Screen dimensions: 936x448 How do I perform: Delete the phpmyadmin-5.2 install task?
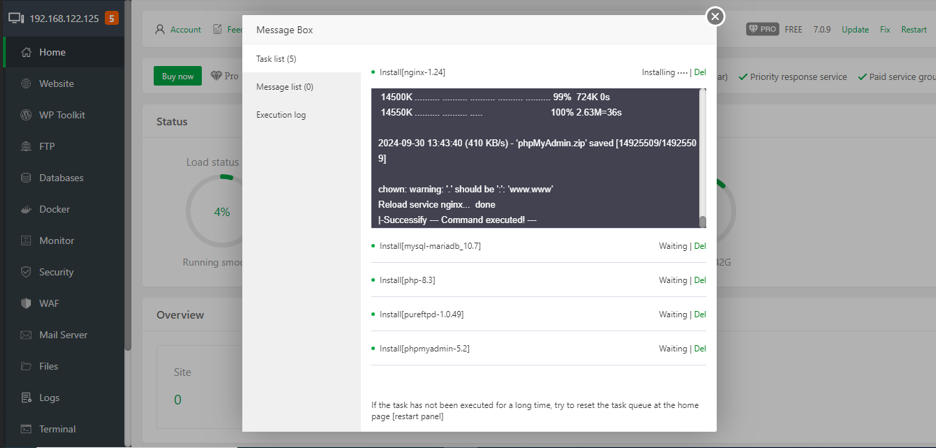[700, 348]
